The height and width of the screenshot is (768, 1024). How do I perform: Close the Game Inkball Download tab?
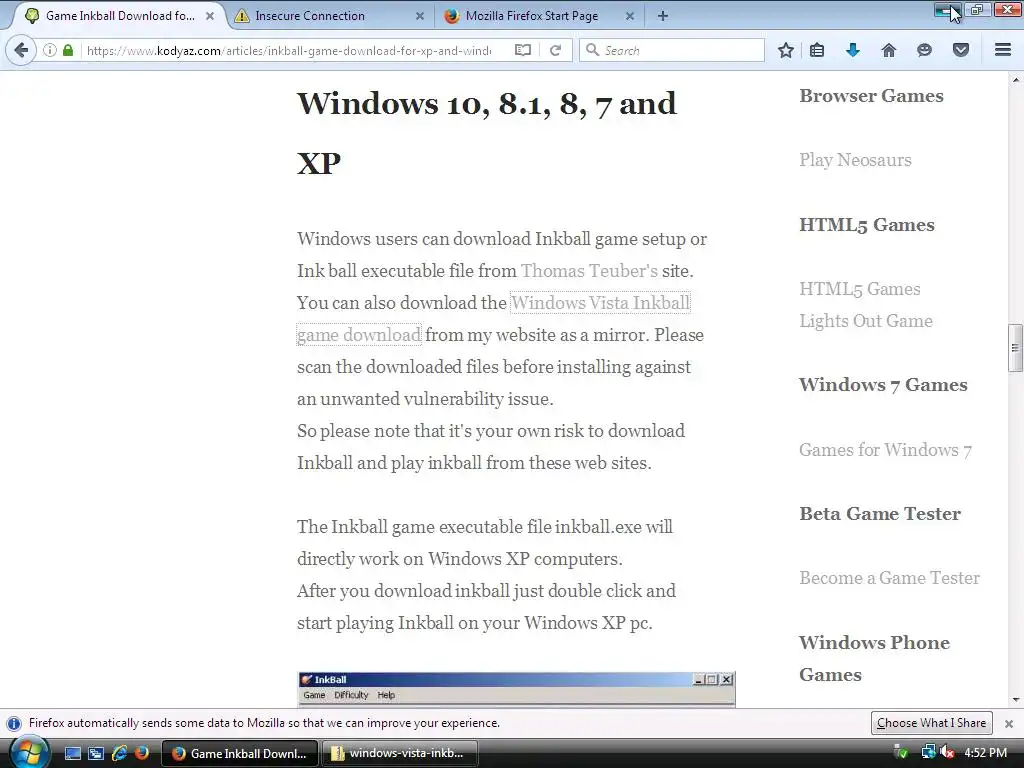pyautogui.click(x=210, y=16)
